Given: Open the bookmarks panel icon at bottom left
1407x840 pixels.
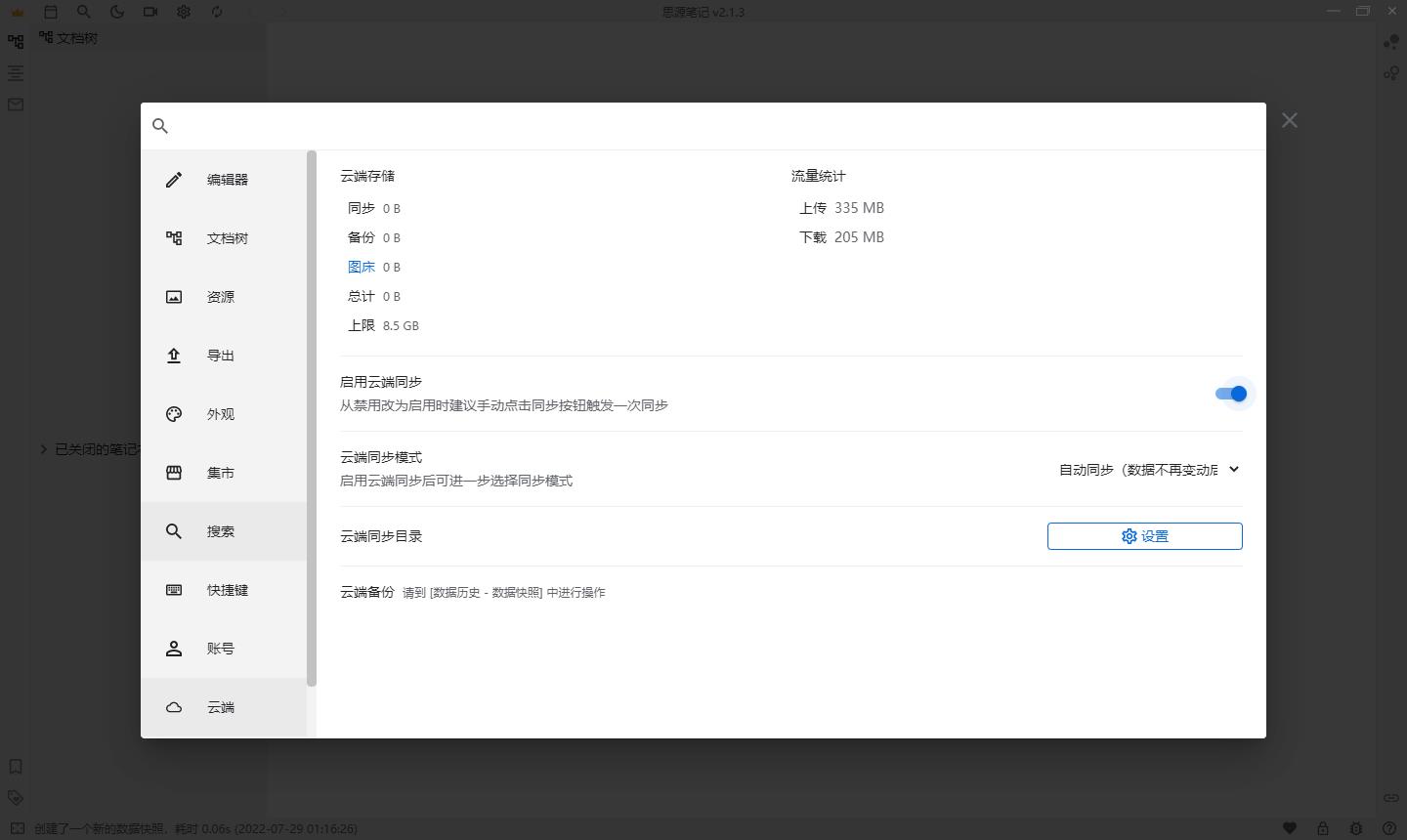Looking at the screenshot, I should tap(15, 767).
